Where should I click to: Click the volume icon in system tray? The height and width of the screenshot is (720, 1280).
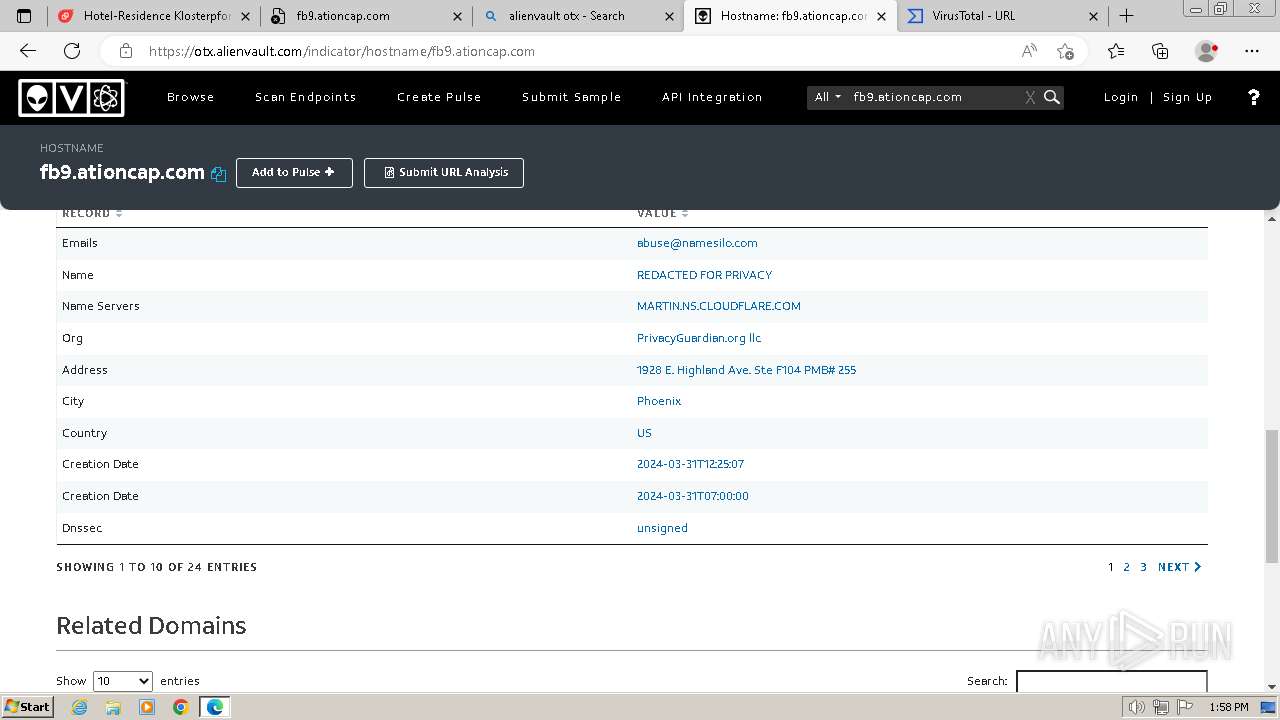1136,707
